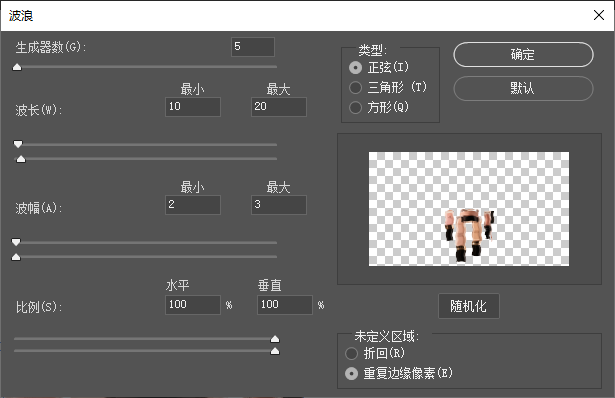Click the 波幅 maximum value field
Viewport: 615px width, 398px height.
pos(279,205)
